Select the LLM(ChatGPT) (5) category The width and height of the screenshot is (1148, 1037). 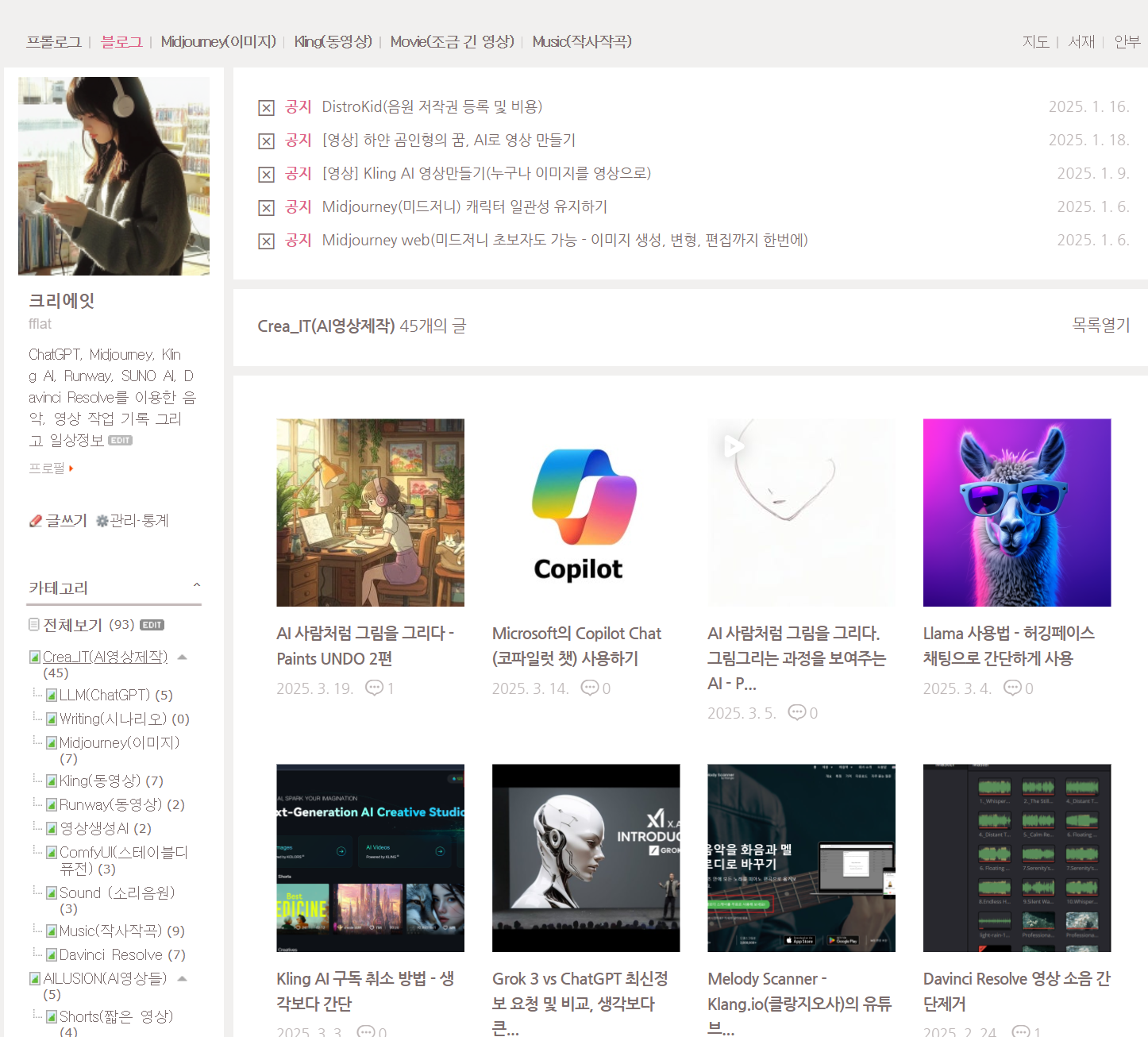[116, 696]
